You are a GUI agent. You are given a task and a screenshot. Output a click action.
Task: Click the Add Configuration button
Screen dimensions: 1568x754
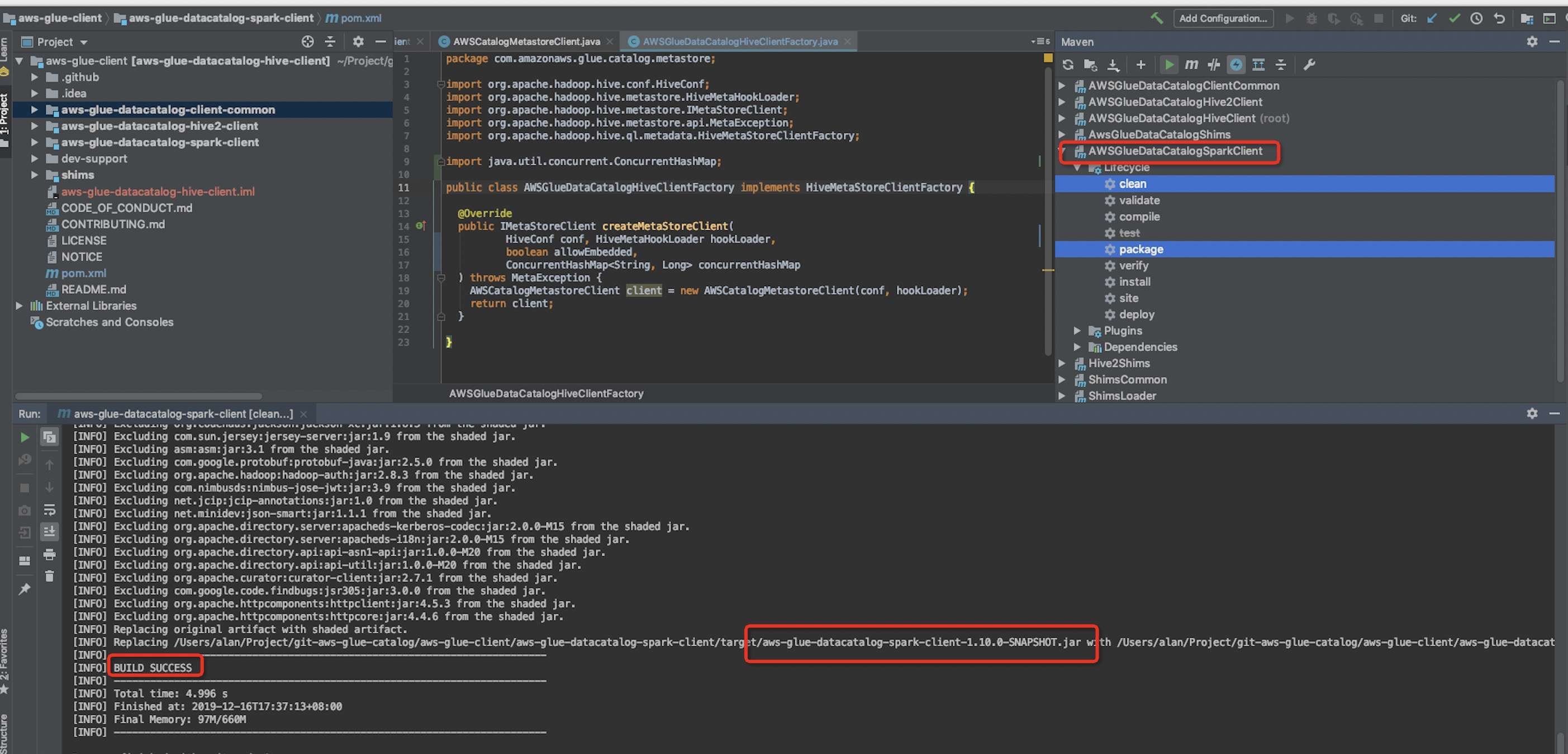point(1222,18)
